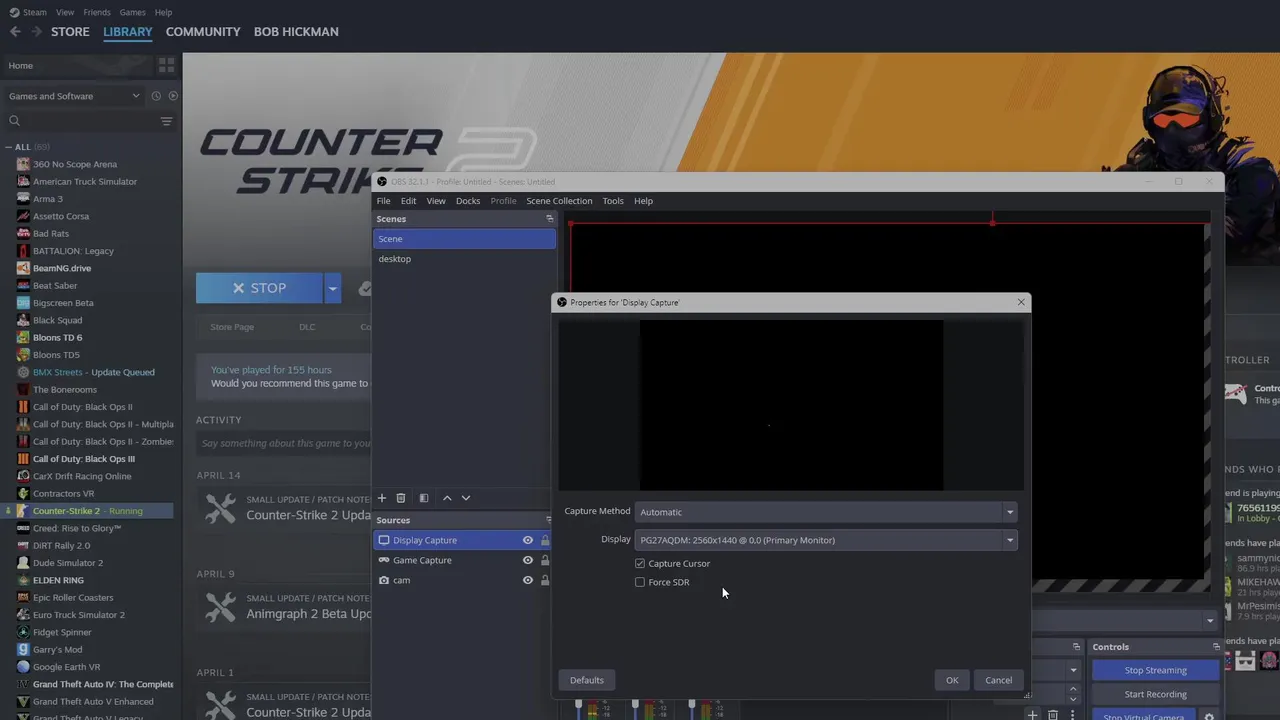Screen dimensions: 1280x720
Task: Confirm properties with the OK button
Action: pos(952,680)
